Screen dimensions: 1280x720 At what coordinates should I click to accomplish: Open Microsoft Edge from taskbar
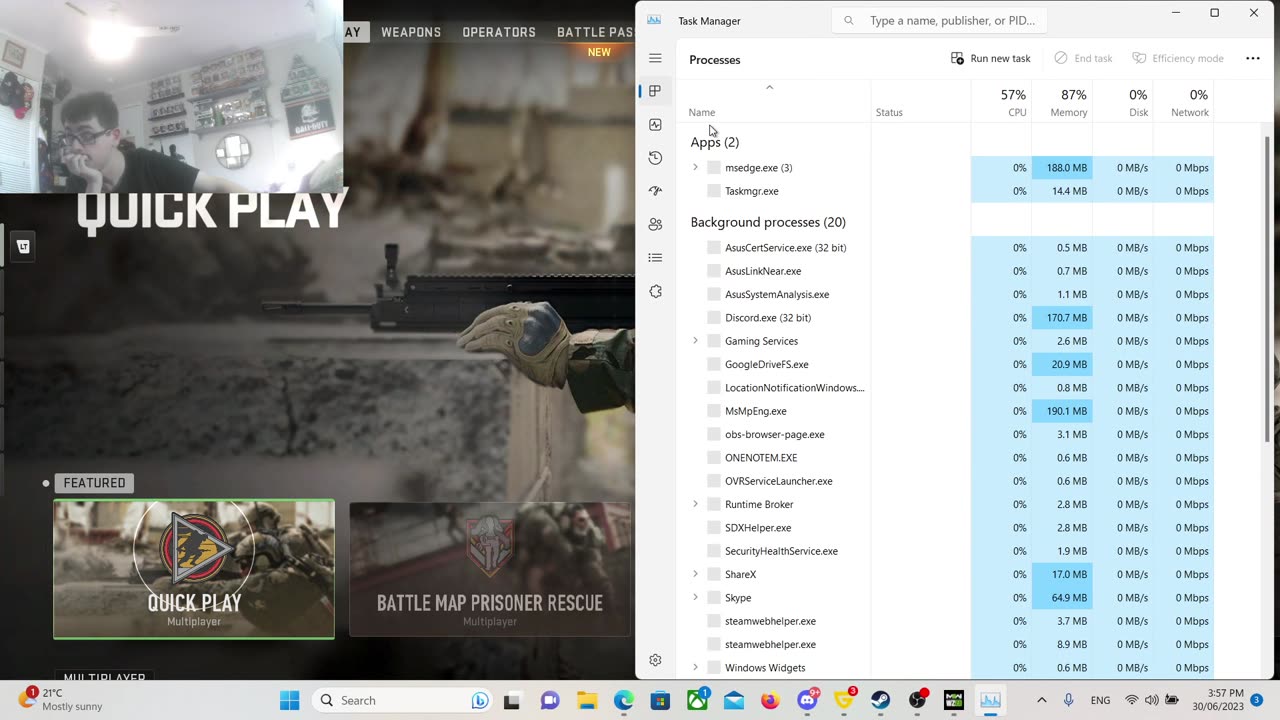coord(623,701)
